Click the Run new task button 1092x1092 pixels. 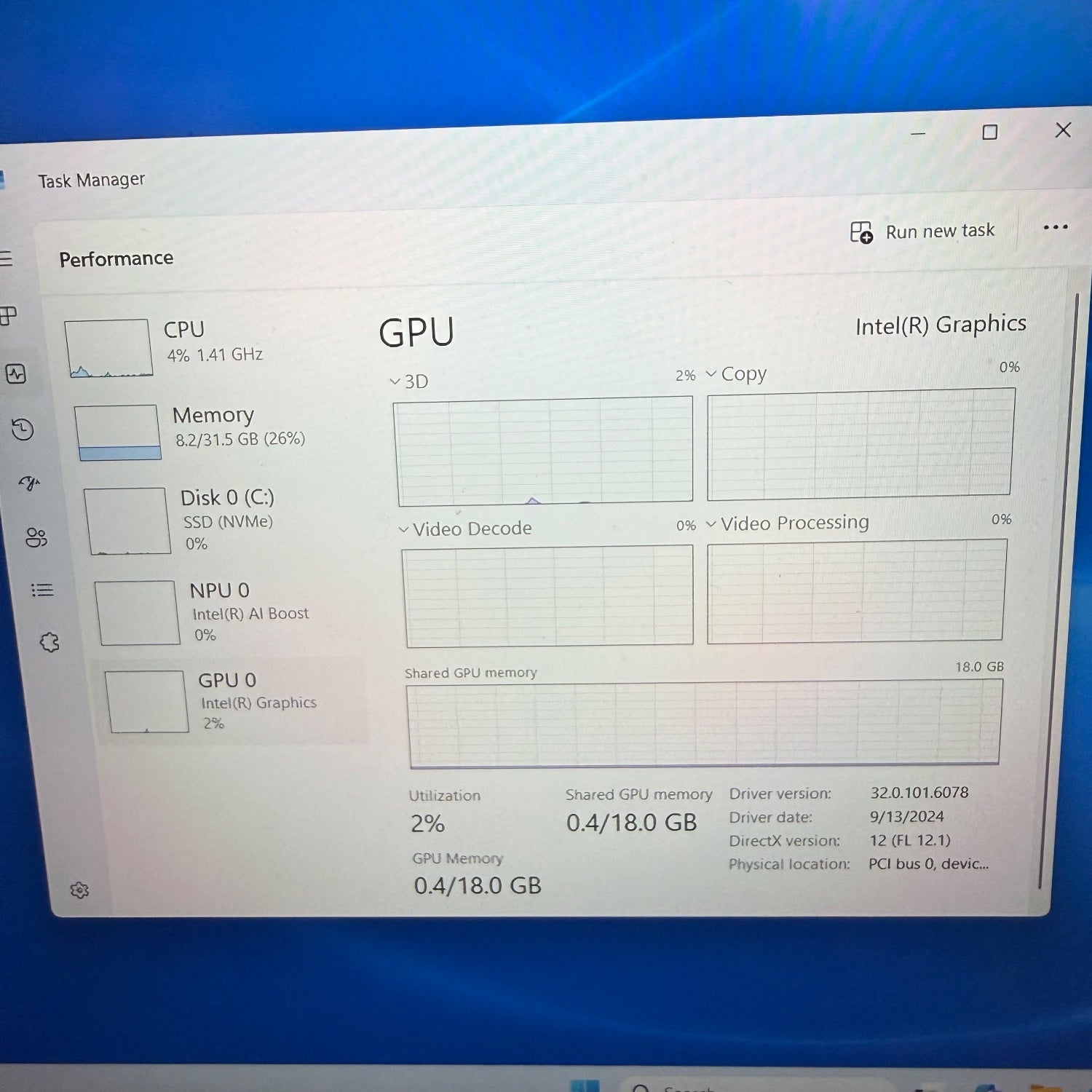tap(922, 232)
